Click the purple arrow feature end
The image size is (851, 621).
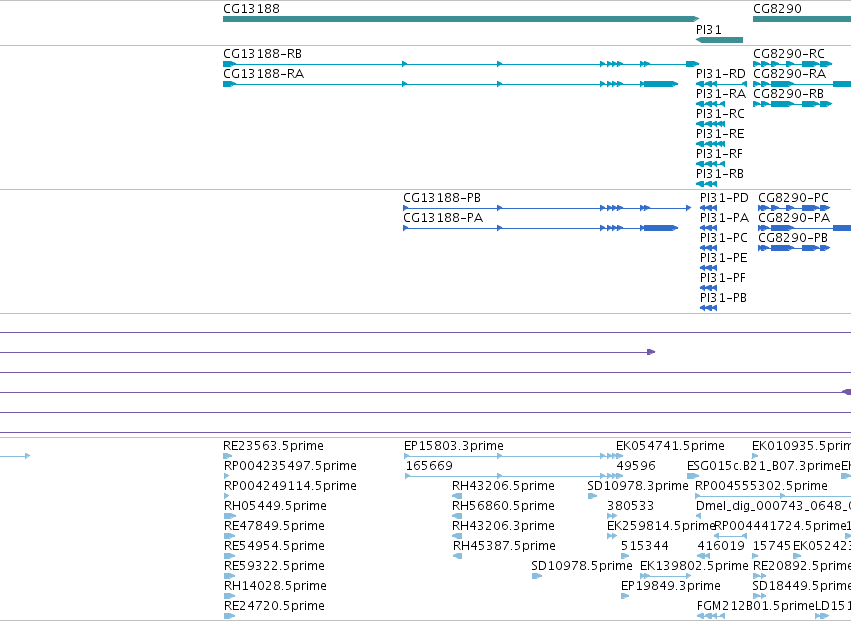(651, 352)
